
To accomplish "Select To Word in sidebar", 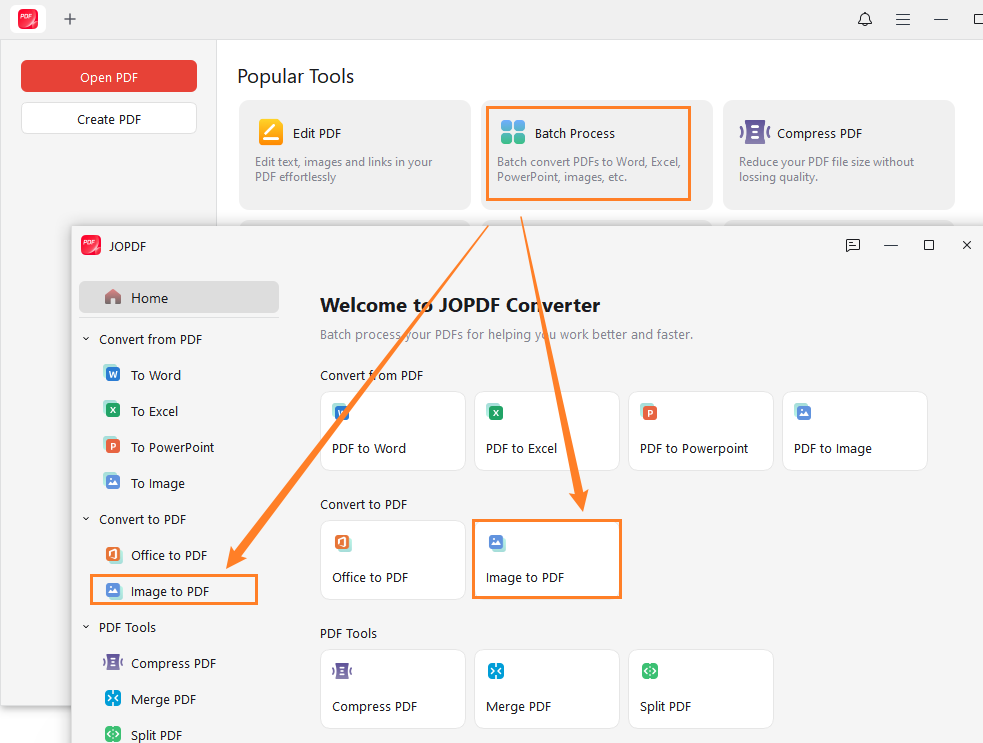I will [155, 375].
